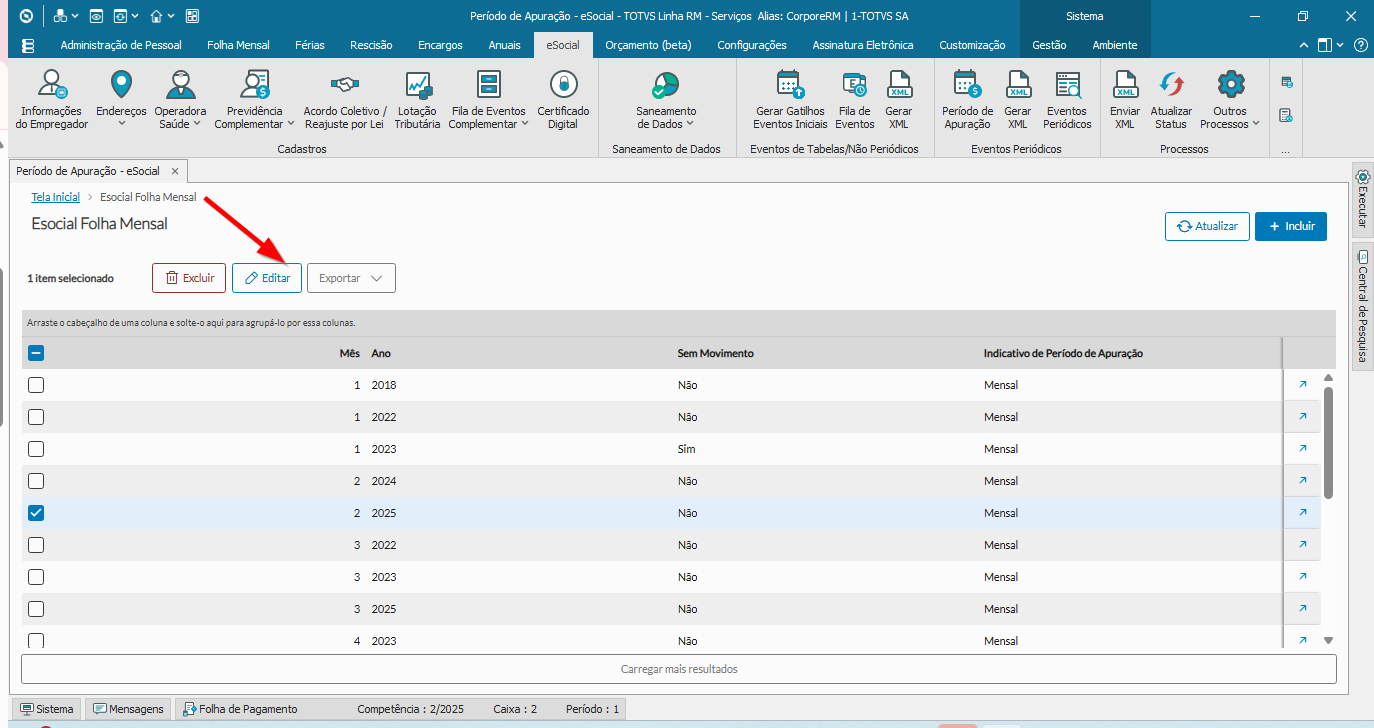Click the vertical scrollbar of the grid

1328,442
